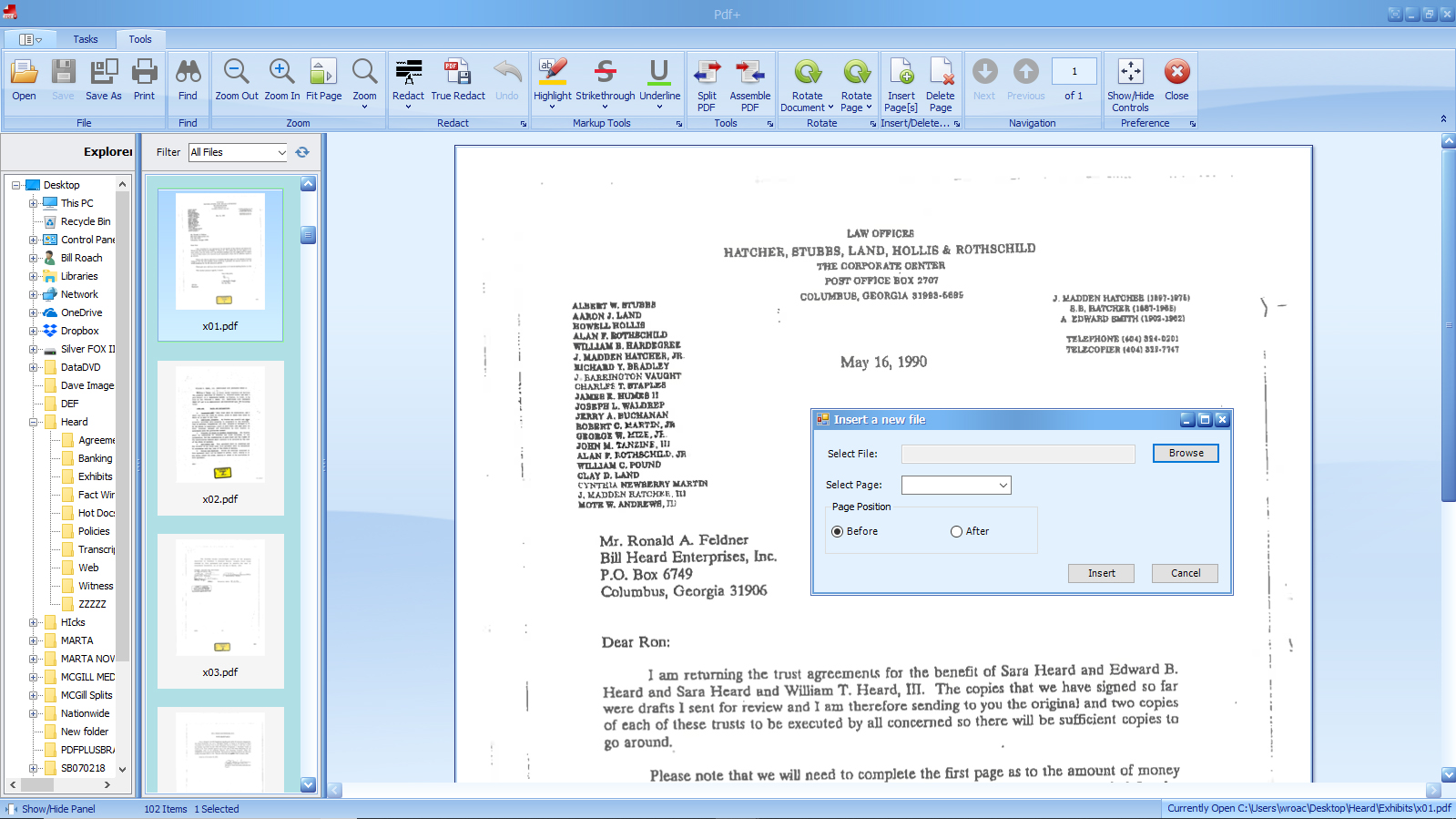Apply True Redact to document
The width and height of the screenshot is (1456, 819).
coord(458,79)
